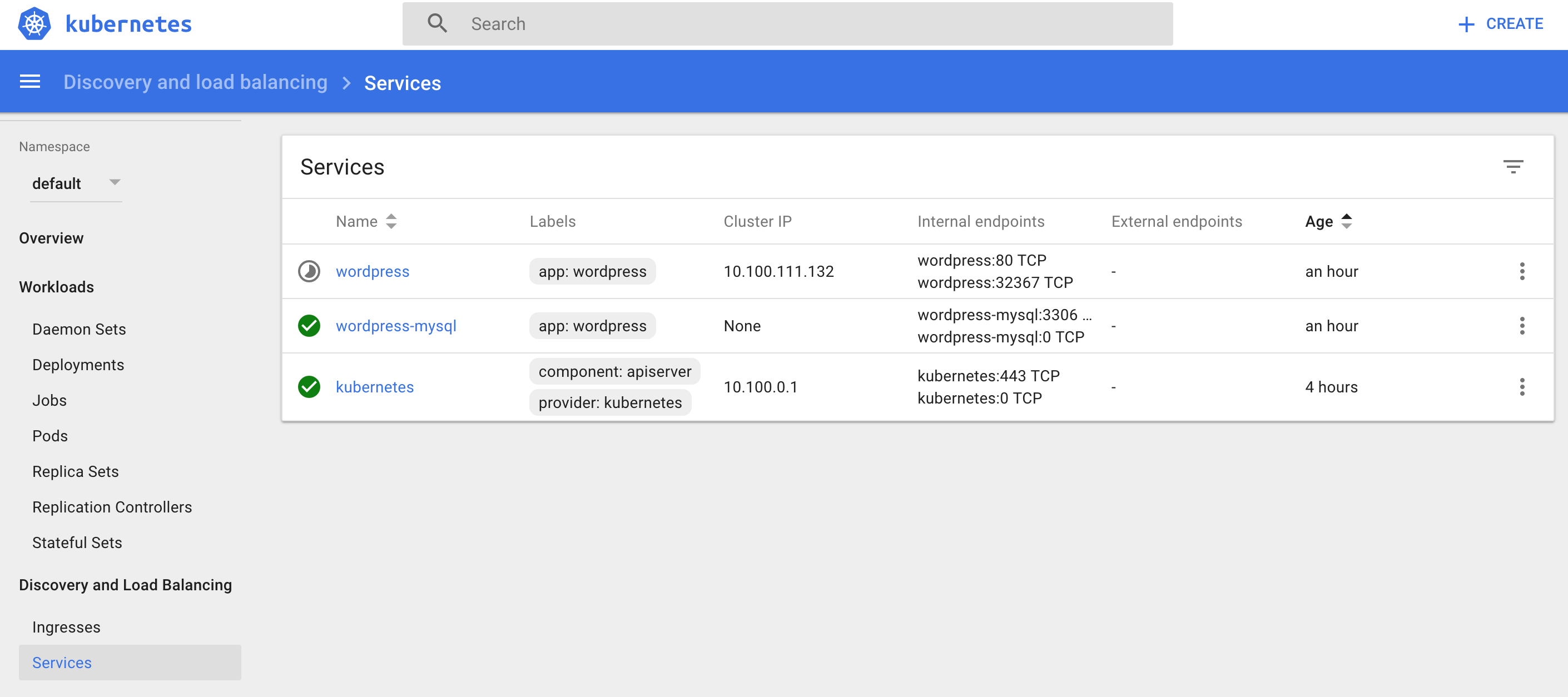
Task: Click app: wordpress label in wordpress row
Action: 592,271
